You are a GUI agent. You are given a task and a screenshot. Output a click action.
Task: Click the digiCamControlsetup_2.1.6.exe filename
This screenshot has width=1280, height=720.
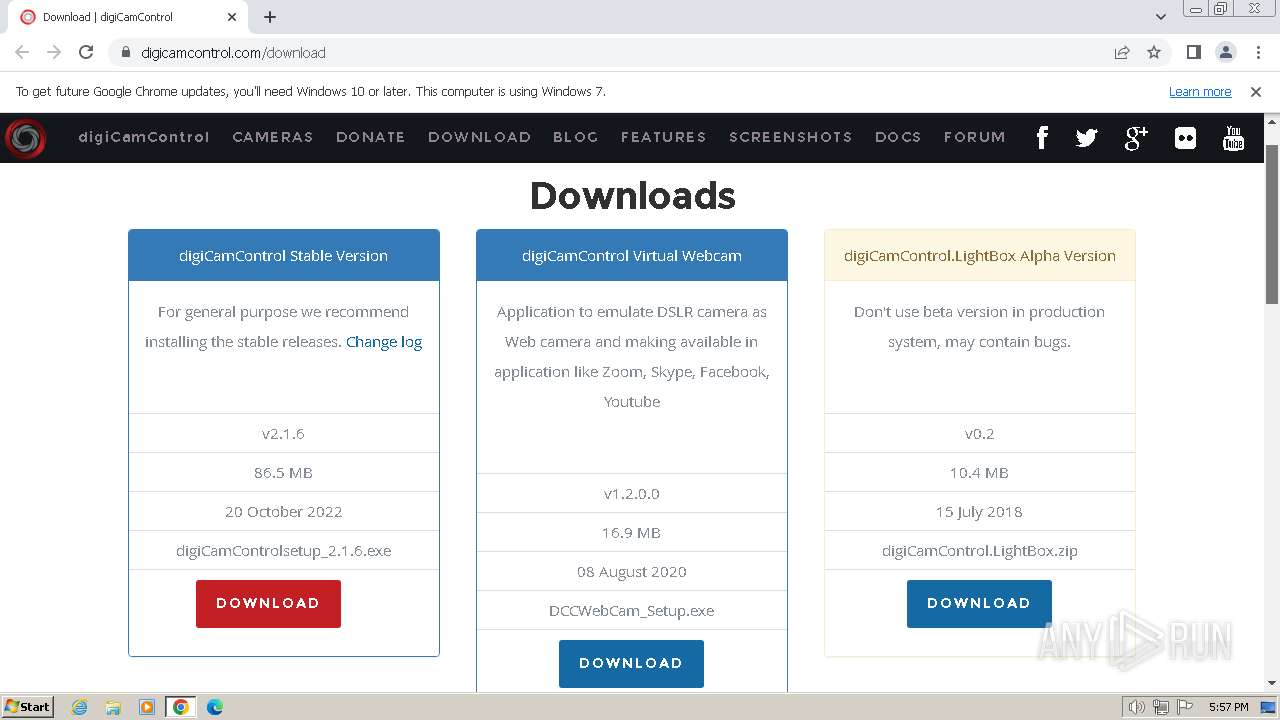[284, 551]
